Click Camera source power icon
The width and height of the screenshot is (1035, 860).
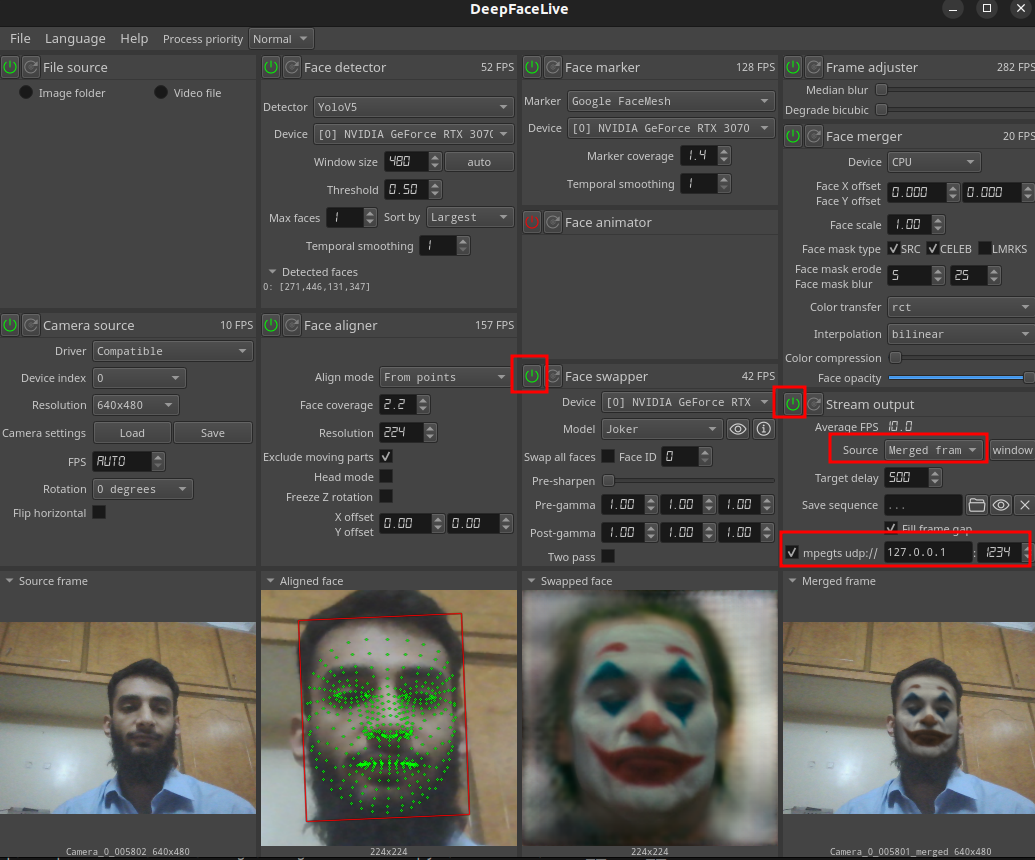coord(10,325)
